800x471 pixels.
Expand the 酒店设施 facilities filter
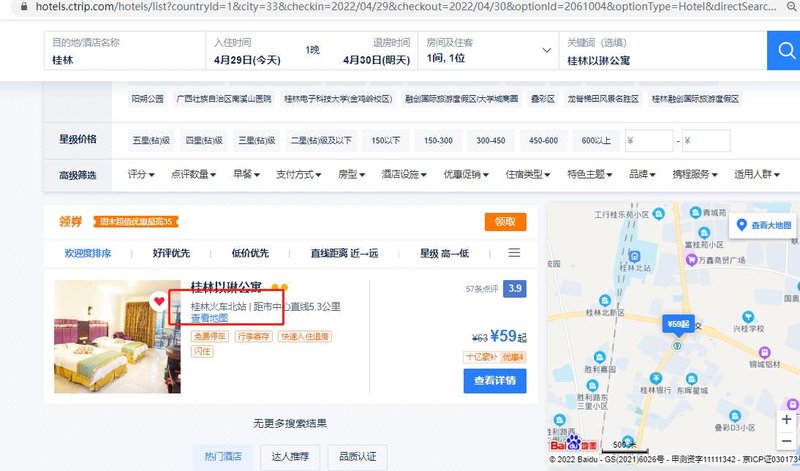tap(404, 175)
